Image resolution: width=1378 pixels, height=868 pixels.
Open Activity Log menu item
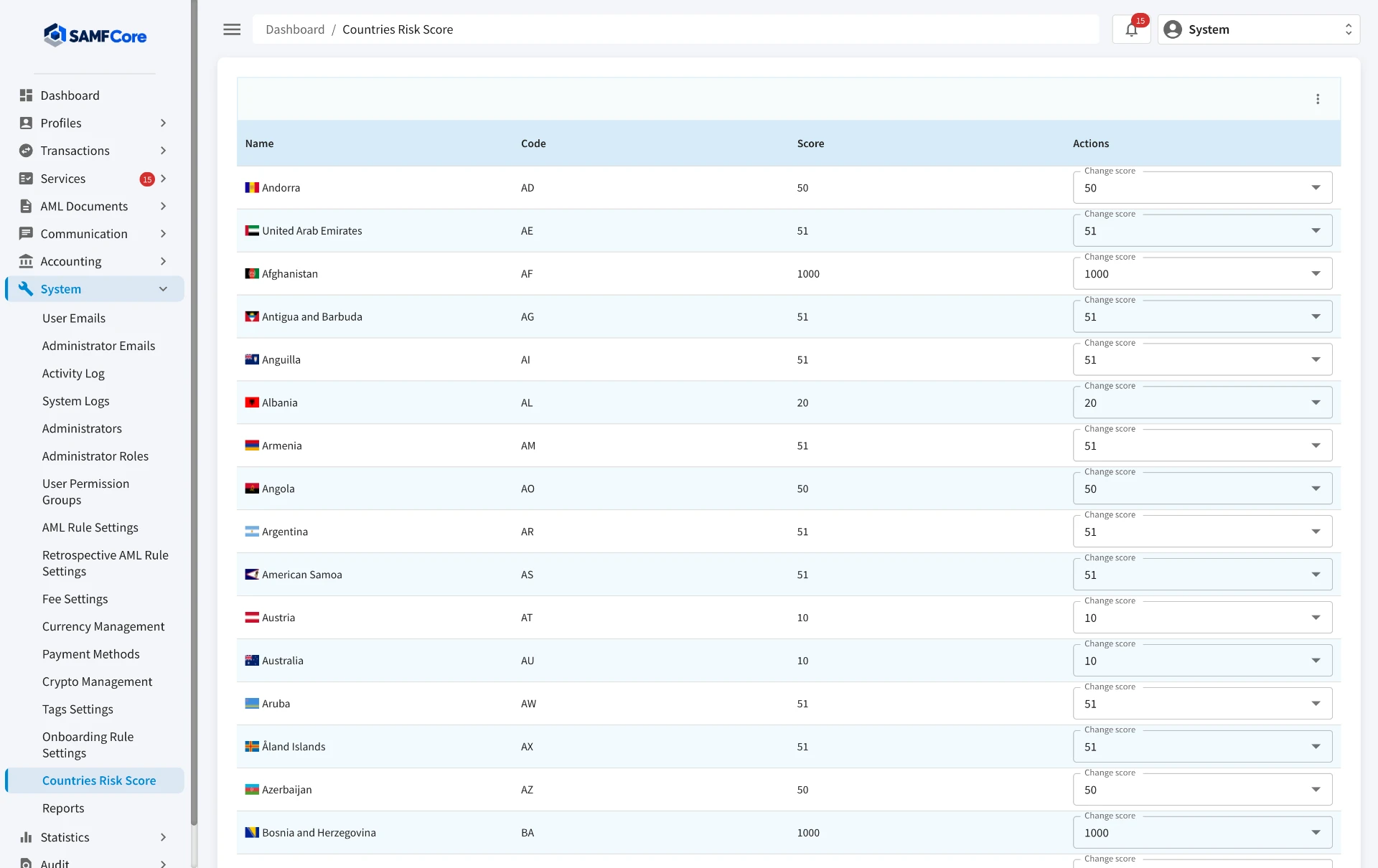tap(73, 374)
